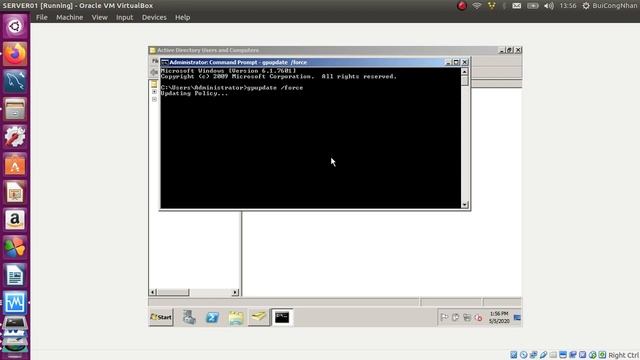This screenshot has width=640, height=360.
Task: Open the VirtualBox Devices menu
Action: point(154,18)
